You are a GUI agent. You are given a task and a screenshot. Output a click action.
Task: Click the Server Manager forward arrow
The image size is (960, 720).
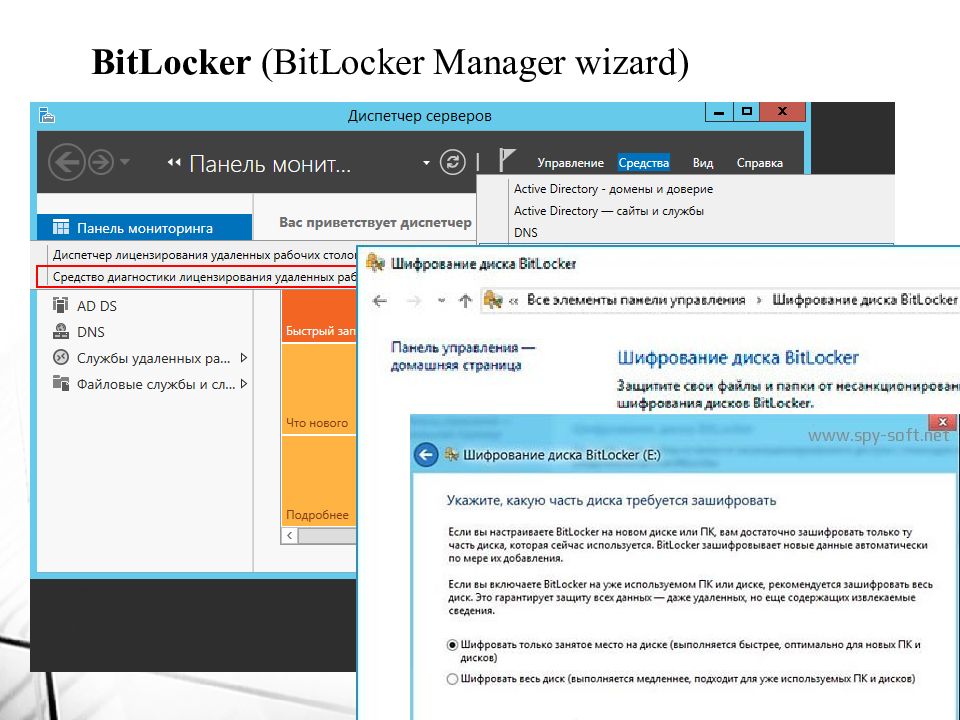pos(100,161)
